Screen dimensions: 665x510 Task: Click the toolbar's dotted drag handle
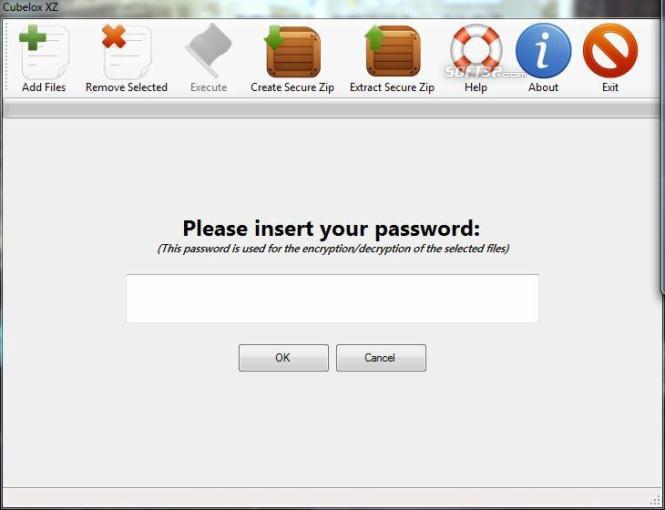6,58
